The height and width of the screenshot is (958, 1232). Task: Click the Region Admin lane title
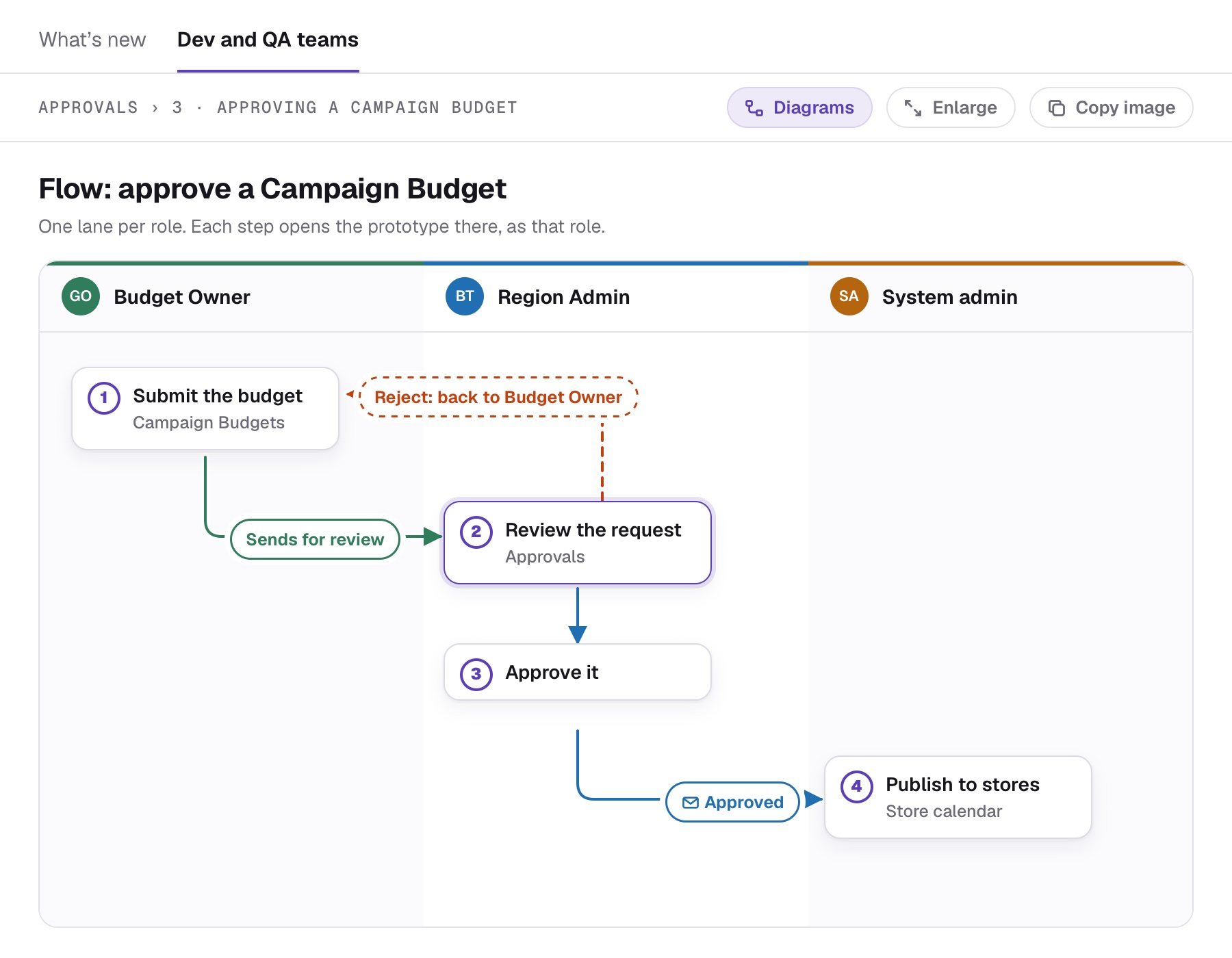tap(564, 297)
